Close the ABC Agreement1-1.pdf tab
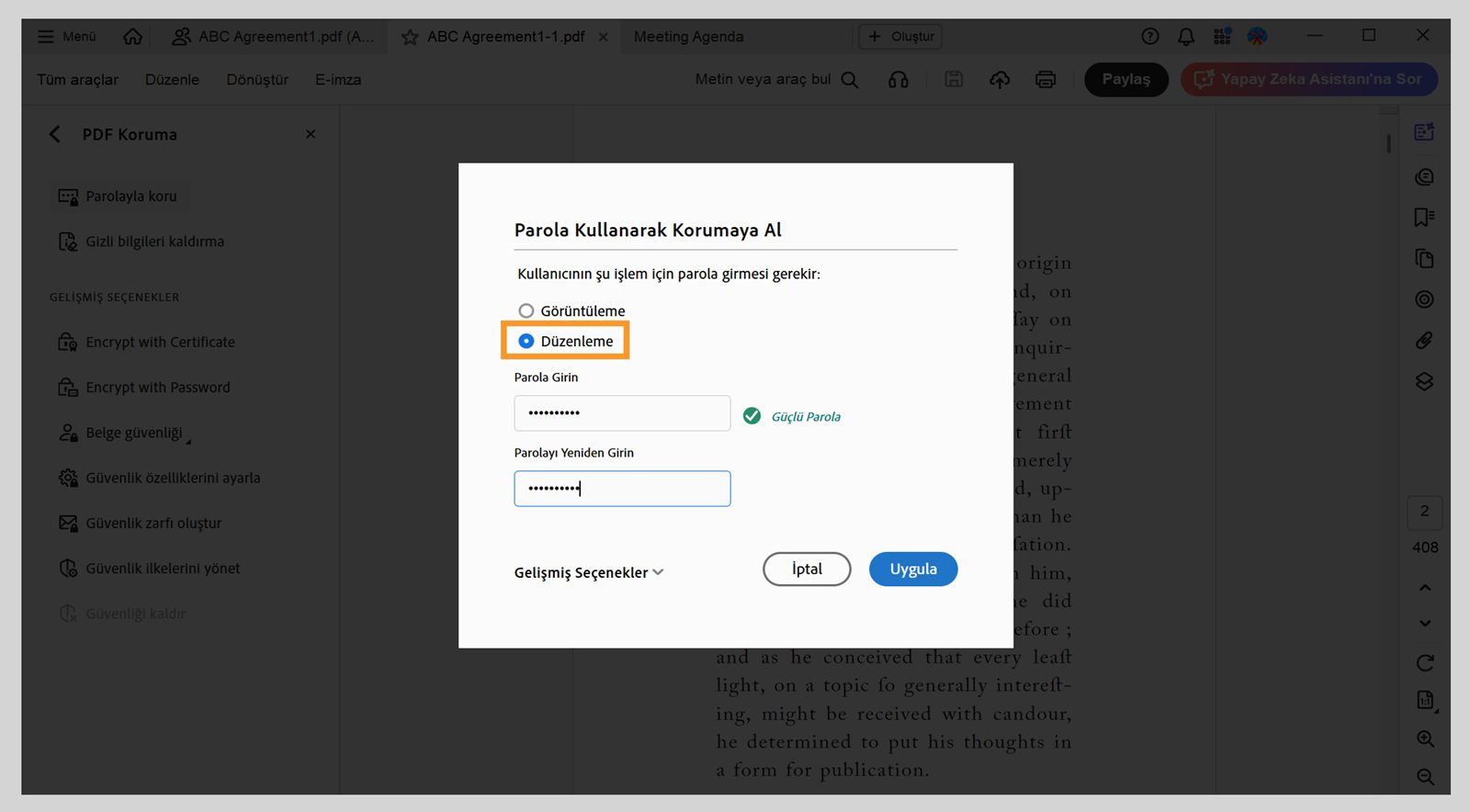This screenshot has width=1470, height=812. coord(603,37)
